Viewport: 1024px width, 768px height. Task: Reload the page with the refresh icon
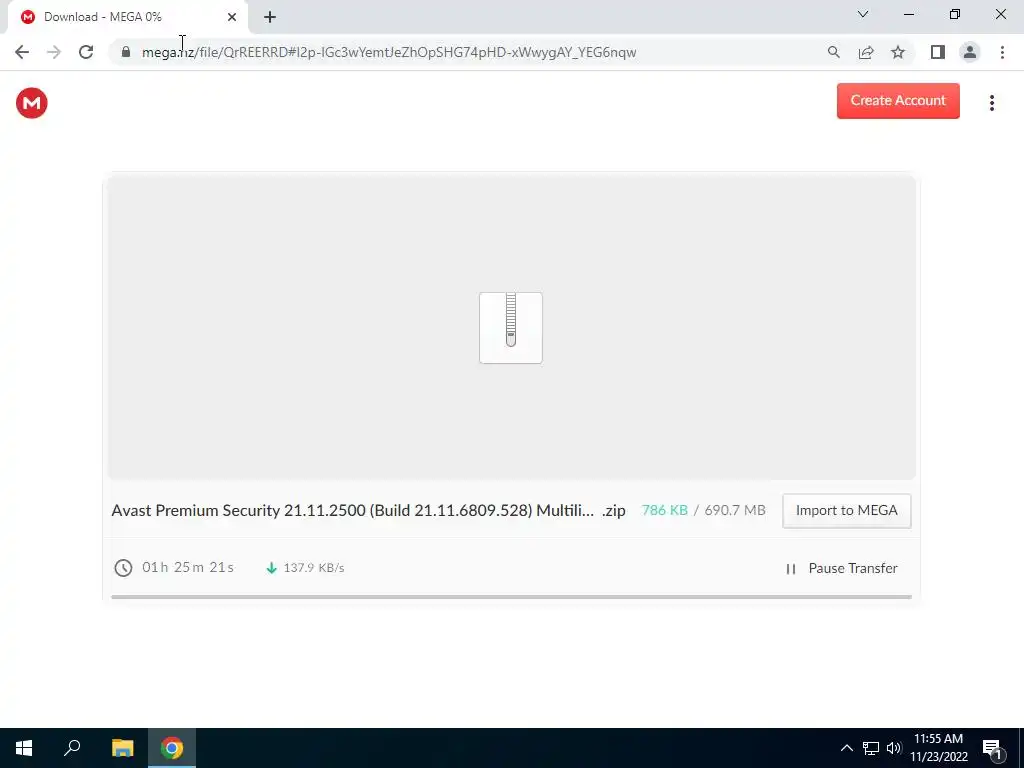(x=86, y=52)
